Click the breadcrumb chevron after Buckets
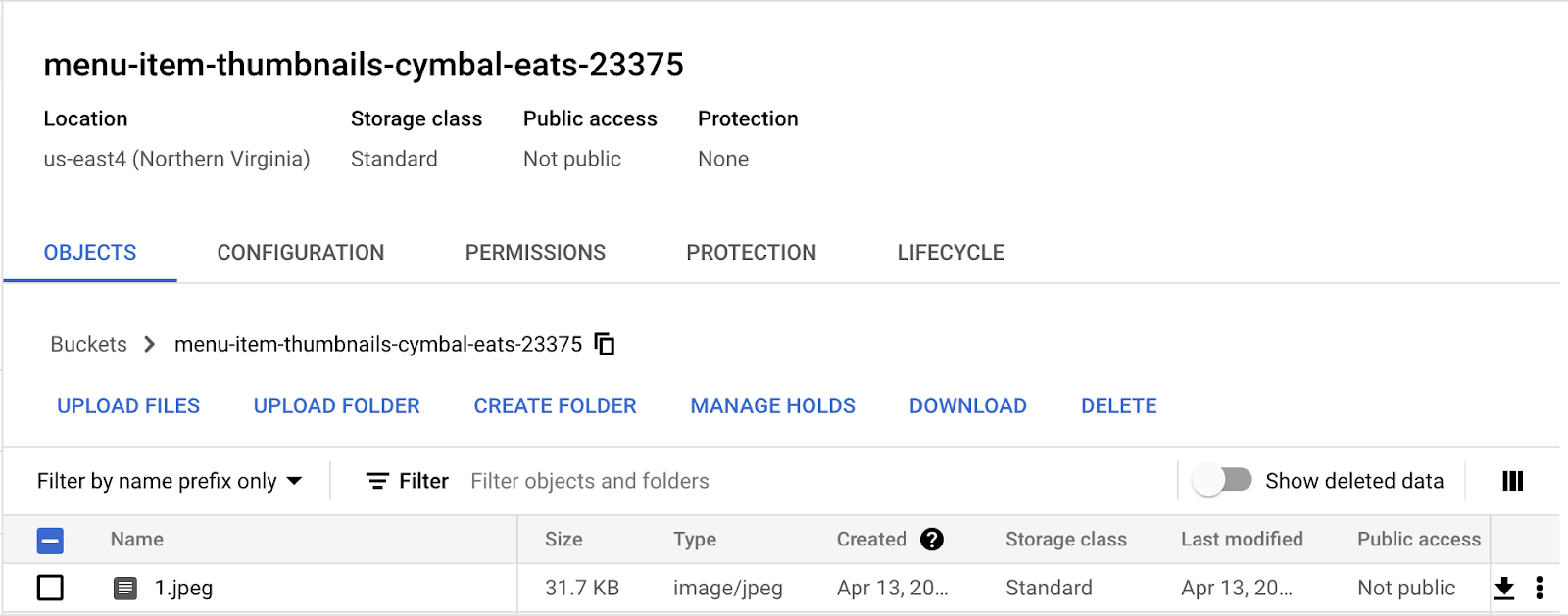Screen dimensions: 1568x616 pyautogui.click(x=149, y=344)
